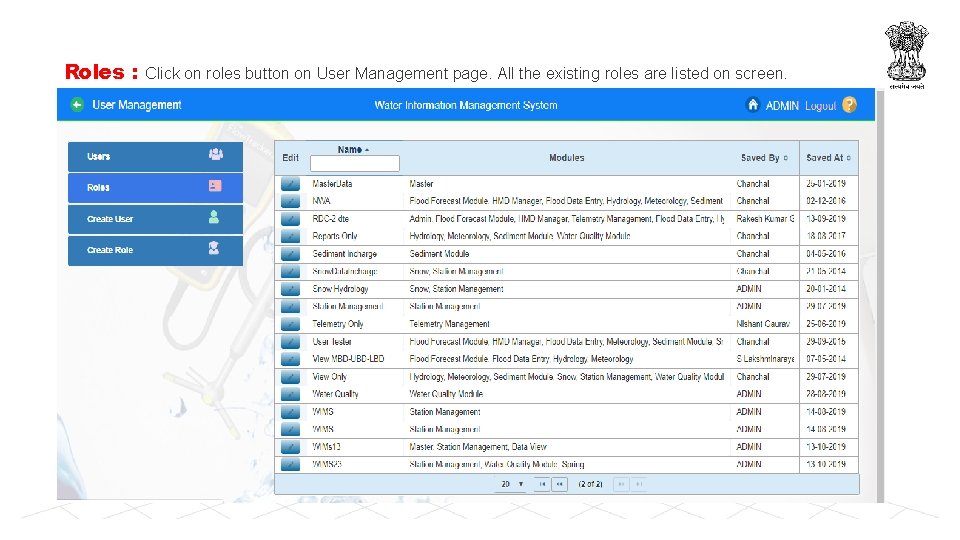
Task: Jump to first page of roles
Action: tap(542, 484)
